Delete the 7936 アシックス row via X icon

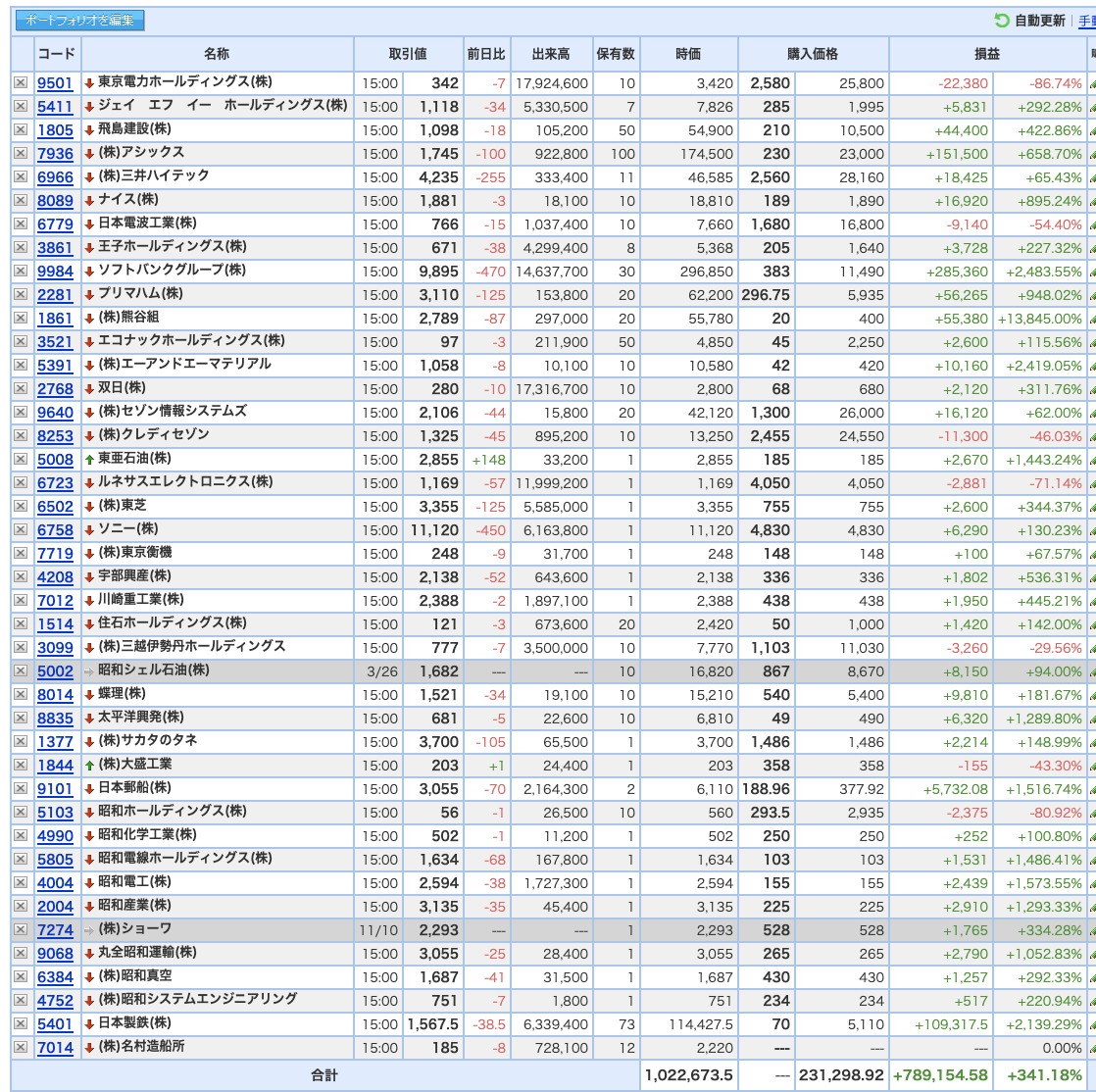[21, 153]
